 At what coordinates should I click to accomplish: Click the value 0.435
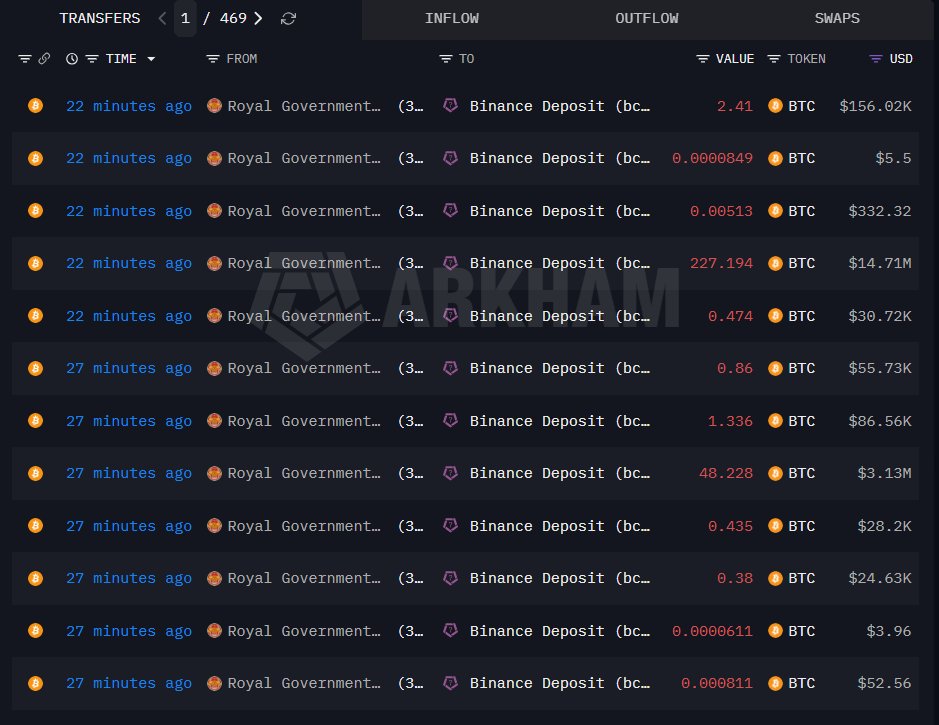(x=730, y=526)
